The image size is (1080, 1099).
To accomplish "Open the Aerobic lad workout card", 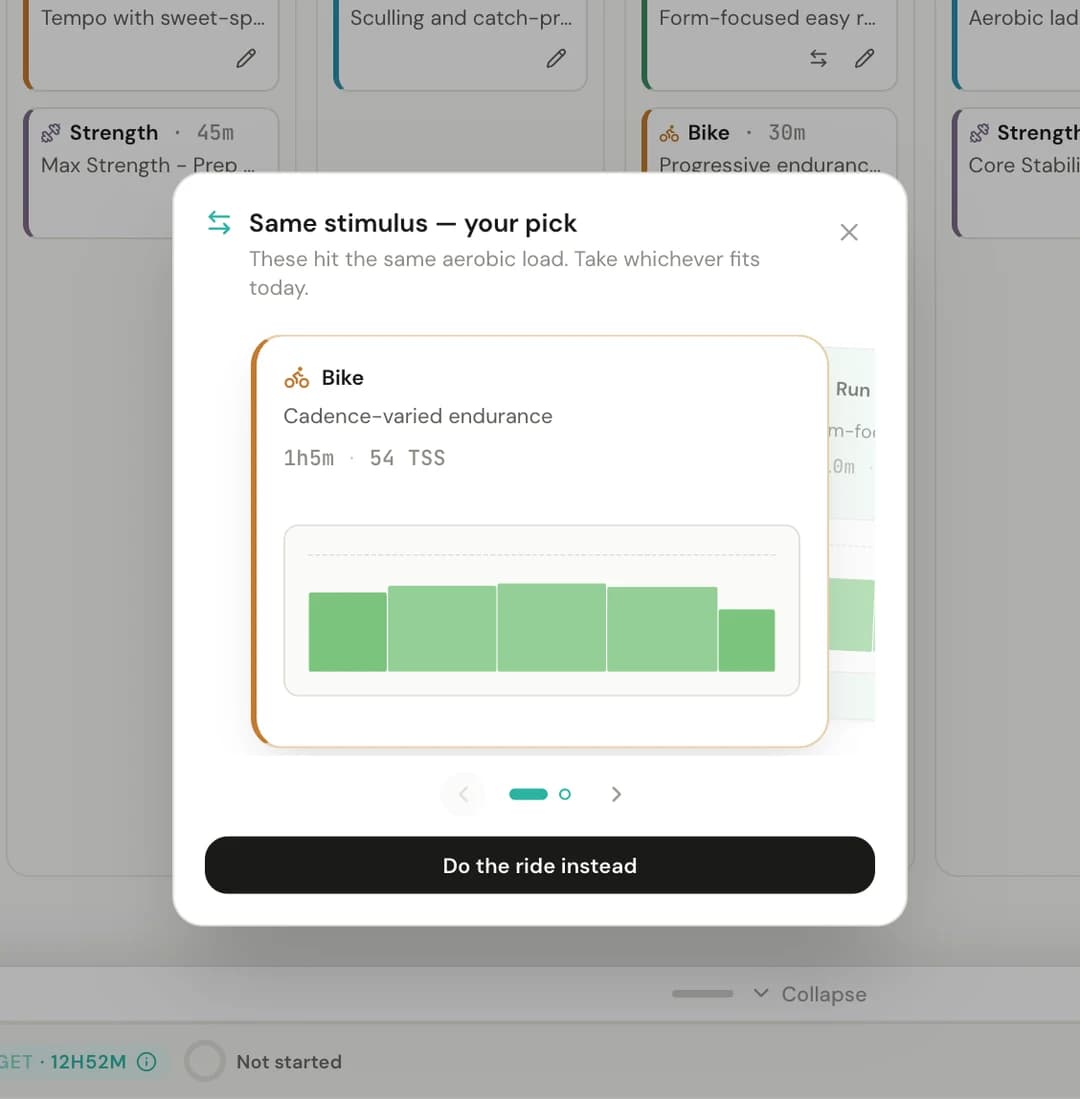I will click(1016, 45).
